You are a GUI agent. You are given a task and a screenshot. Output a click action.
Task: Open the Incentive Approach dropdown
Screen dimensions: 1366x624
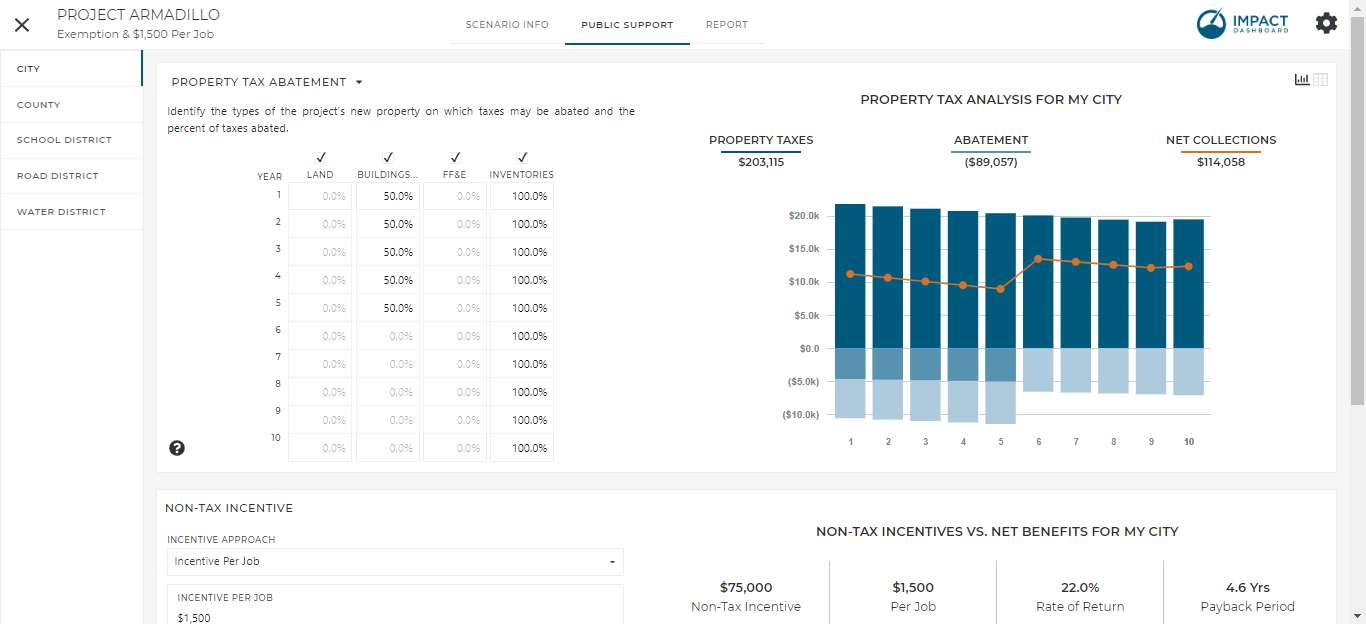coord(394,562)
